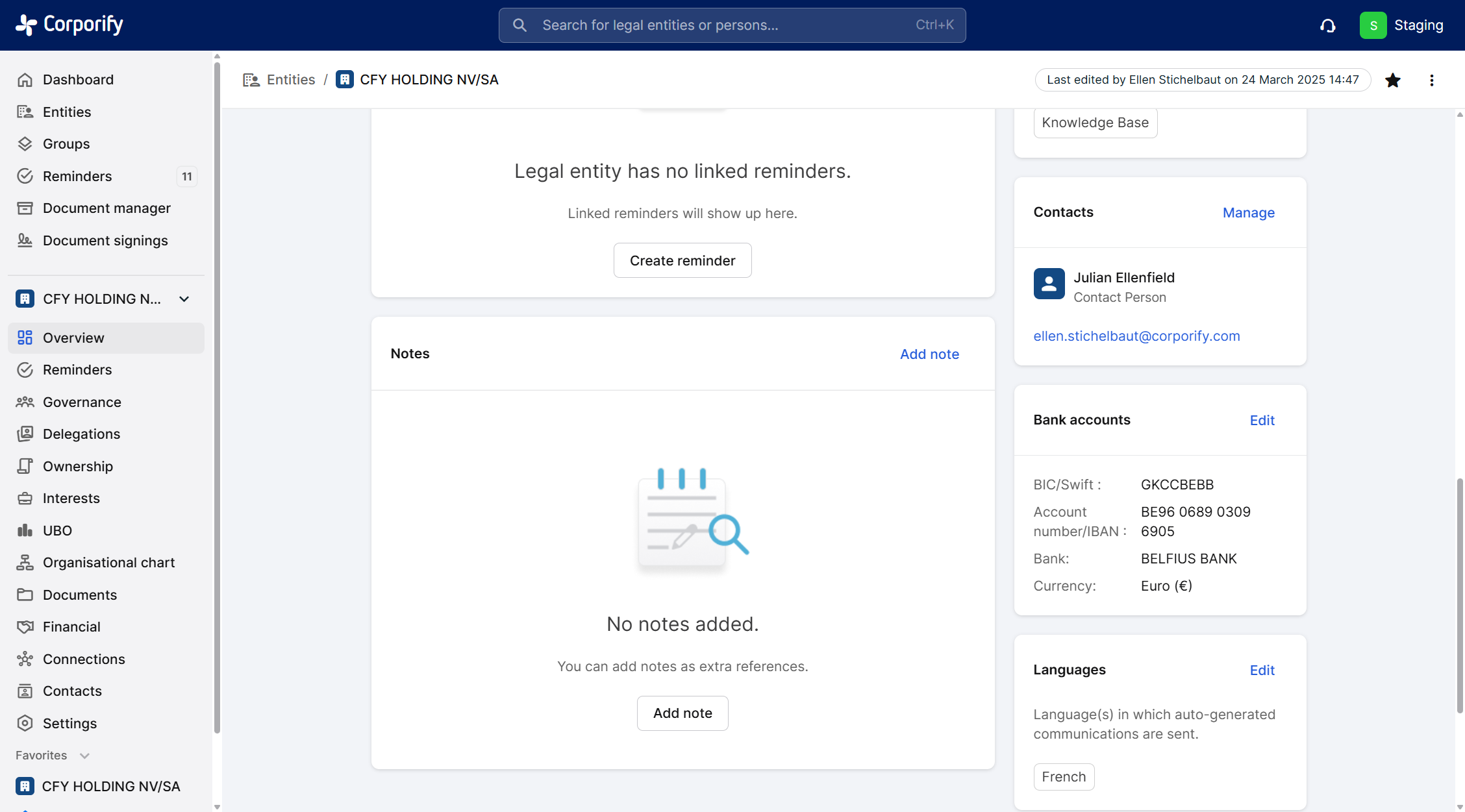Image resolution: width=1465 pixels, height=812 pixels.
Task: Click the search magnifier icon
Action: tap(520, 25)
